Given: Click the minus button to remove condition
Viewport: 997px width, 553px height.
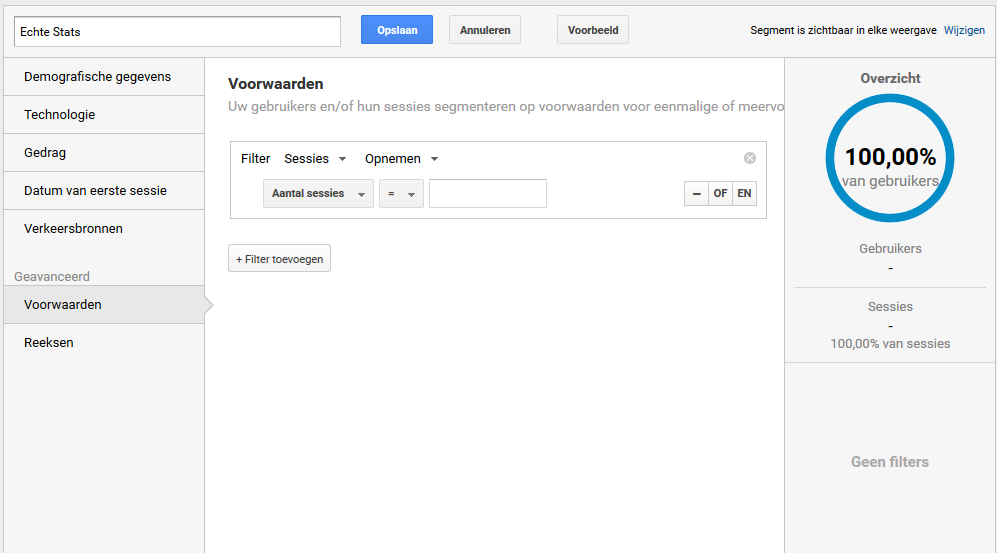Looking at the screenshot, I should (x=696, y=193).
